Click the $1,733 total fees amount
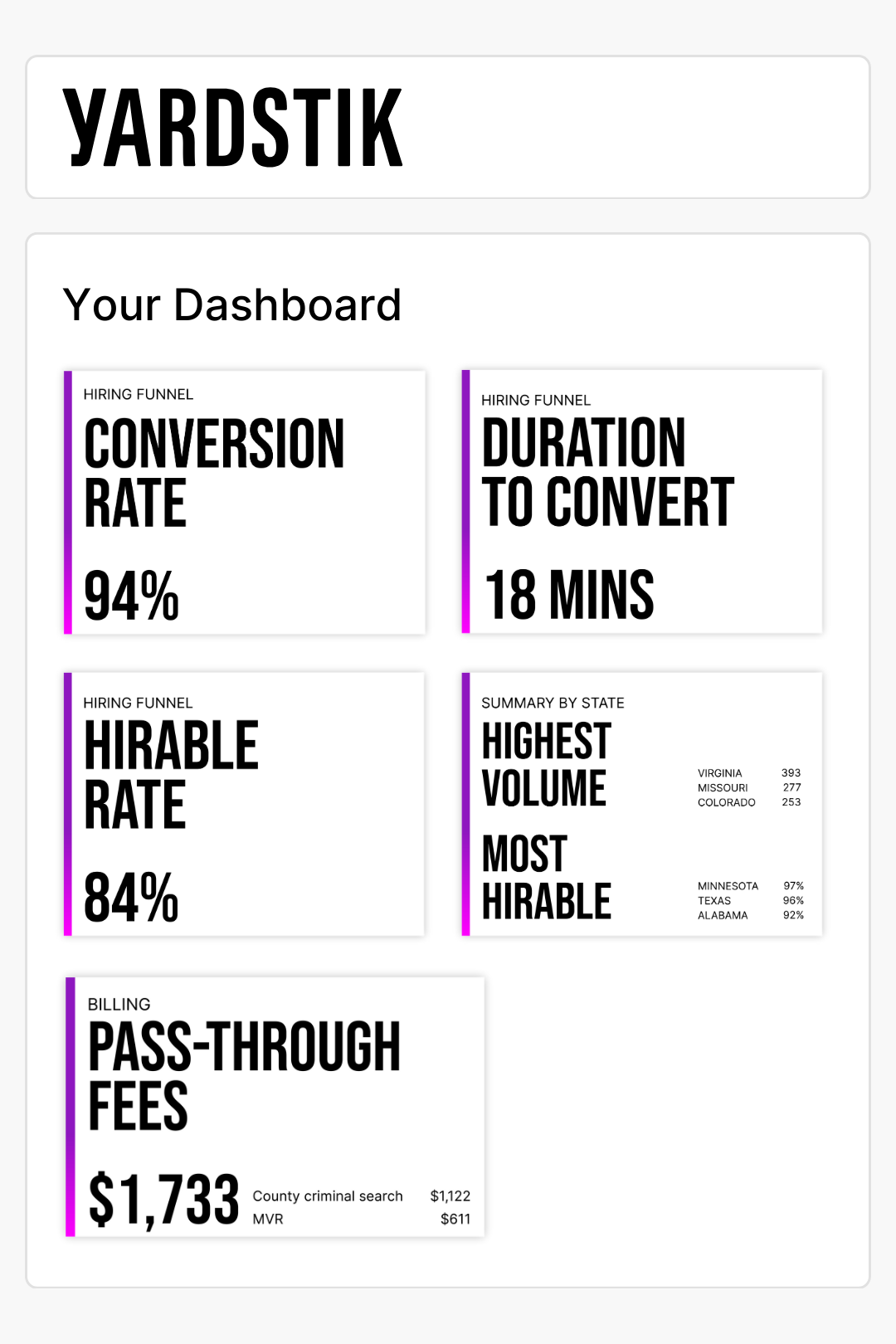 point(164,1200)
